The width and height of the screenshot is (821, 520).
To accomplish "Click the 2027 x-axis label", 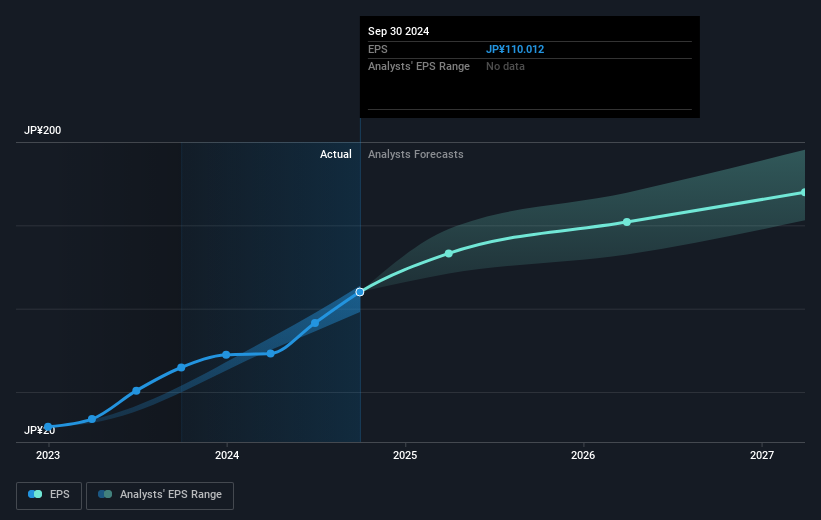I will point(761,455).
